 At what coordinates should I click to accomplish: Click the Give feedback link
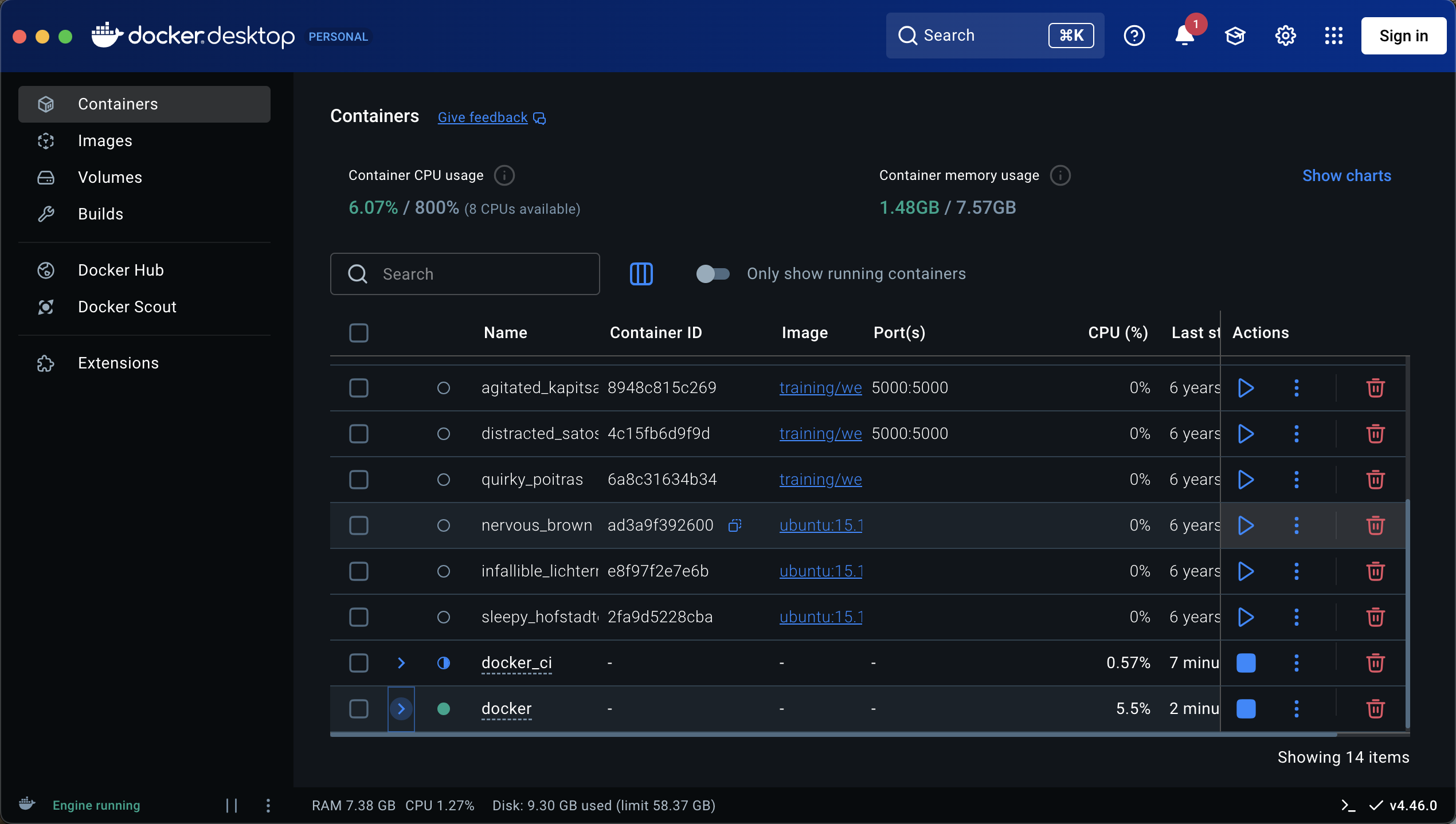pos(491,117)
